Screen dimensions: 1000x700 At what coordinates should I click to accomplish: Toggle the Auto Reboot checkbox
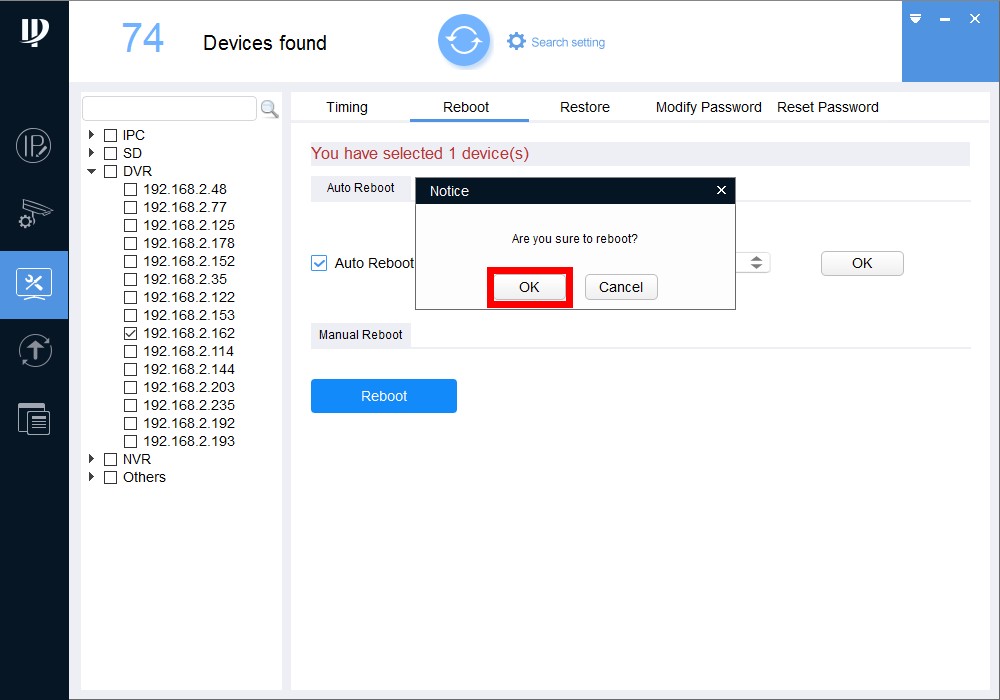pos(319,263)
